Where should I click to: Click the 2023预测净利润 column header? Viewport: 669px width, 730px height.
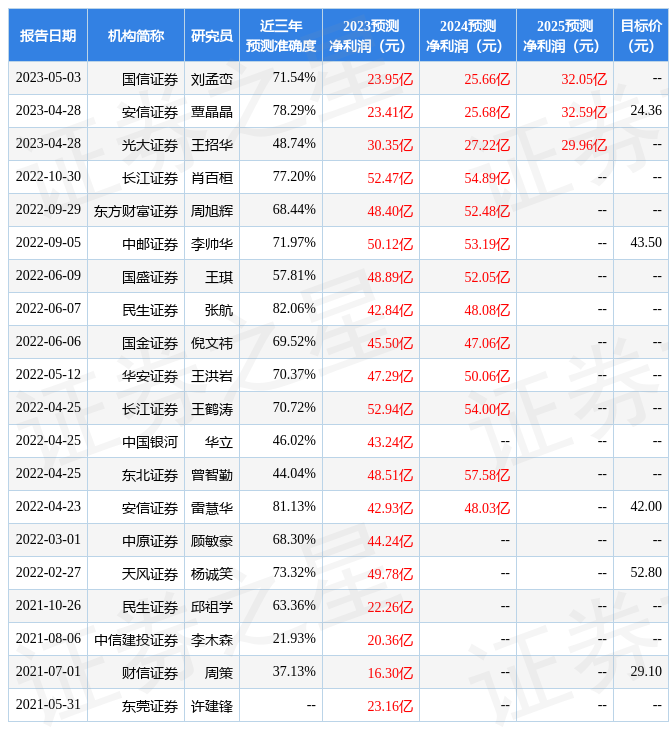pos(371,35)
